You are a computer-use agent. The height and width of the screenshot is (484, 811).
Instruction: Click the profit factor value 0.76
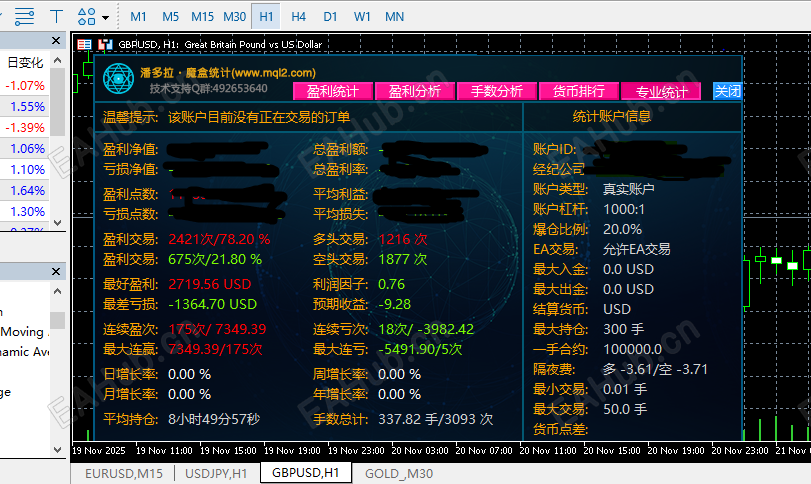click(x=392, y=284)
